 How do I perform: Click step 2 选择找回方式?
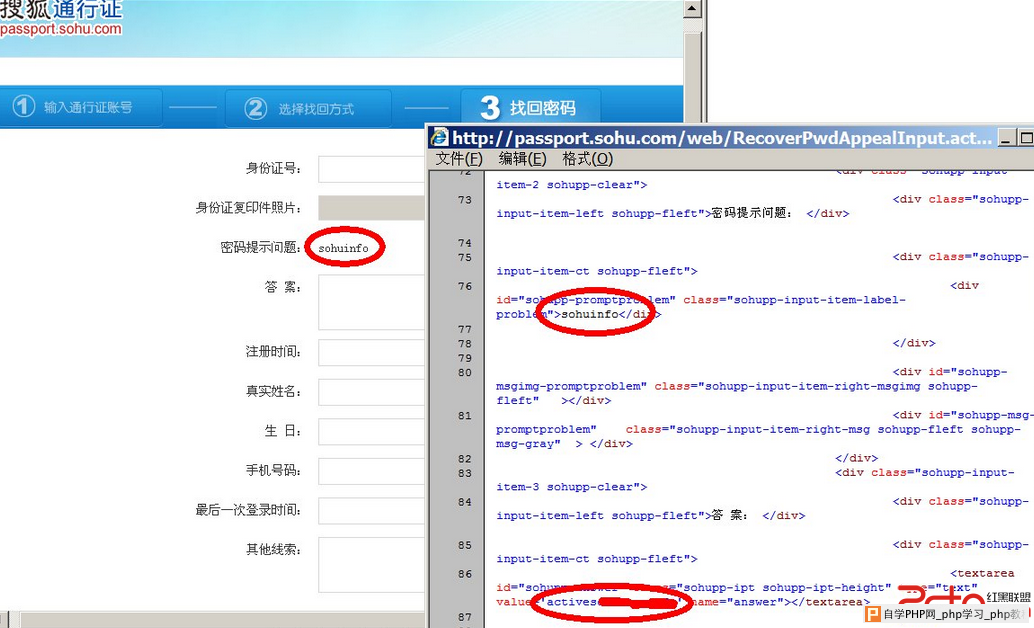click(x=309, y=108)
